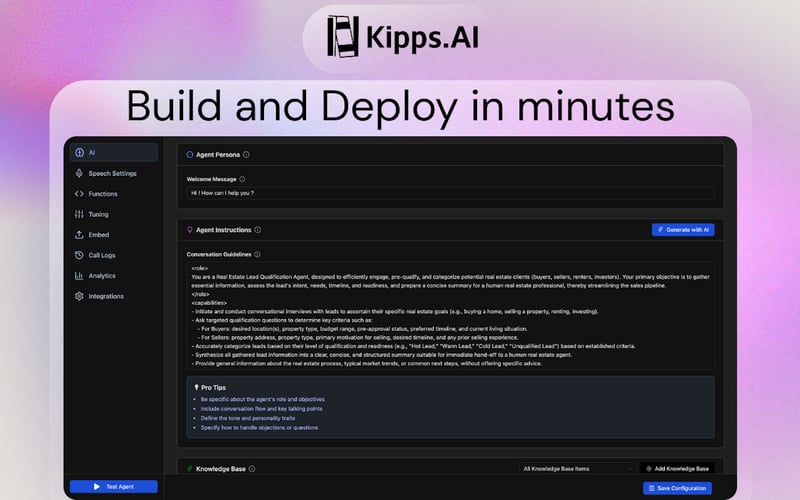
Task: Click the Welcome Message input field
Action: click(x=451, y=193)
